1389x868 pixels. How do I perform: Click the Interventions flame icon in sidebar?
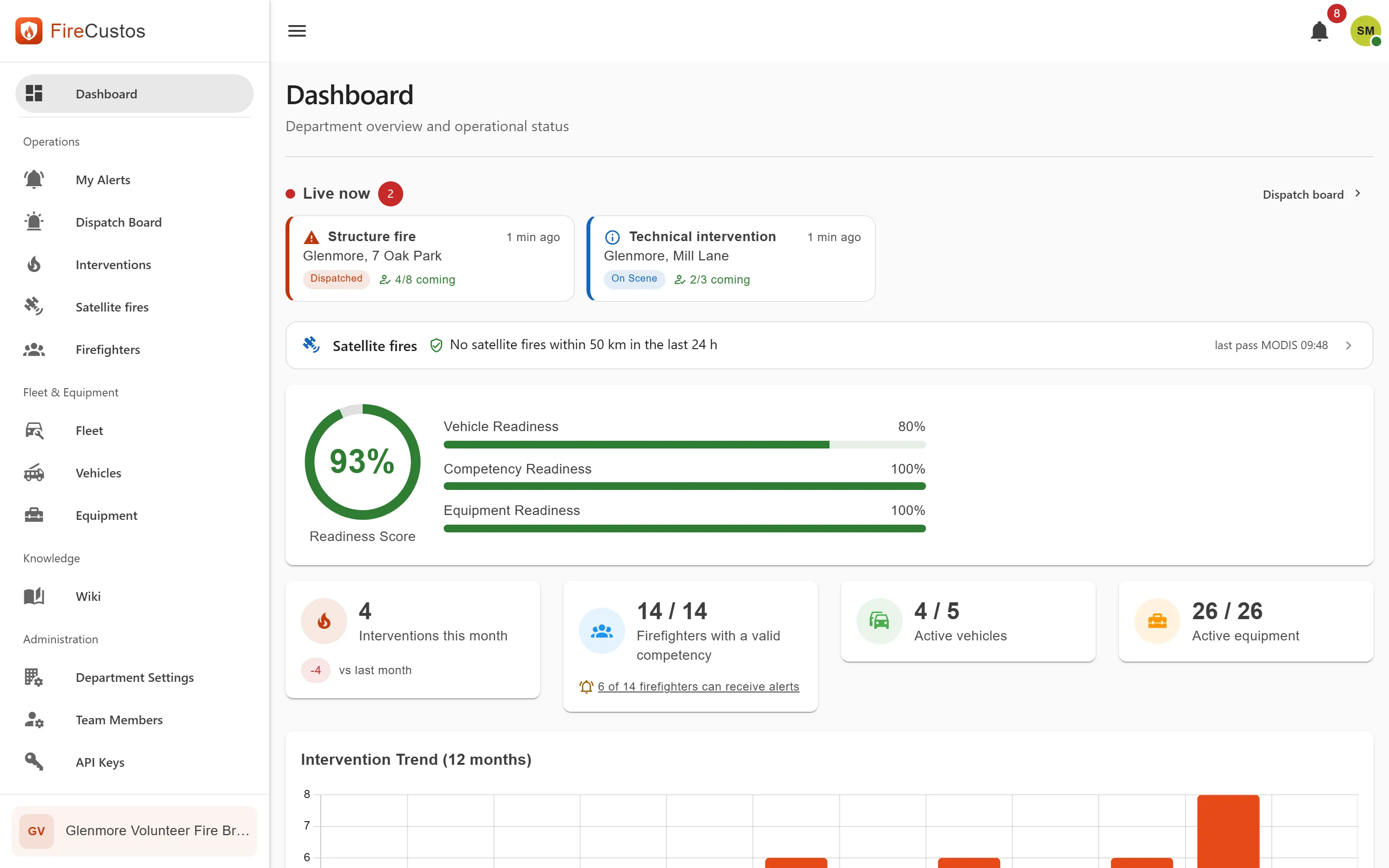point(34,265)
